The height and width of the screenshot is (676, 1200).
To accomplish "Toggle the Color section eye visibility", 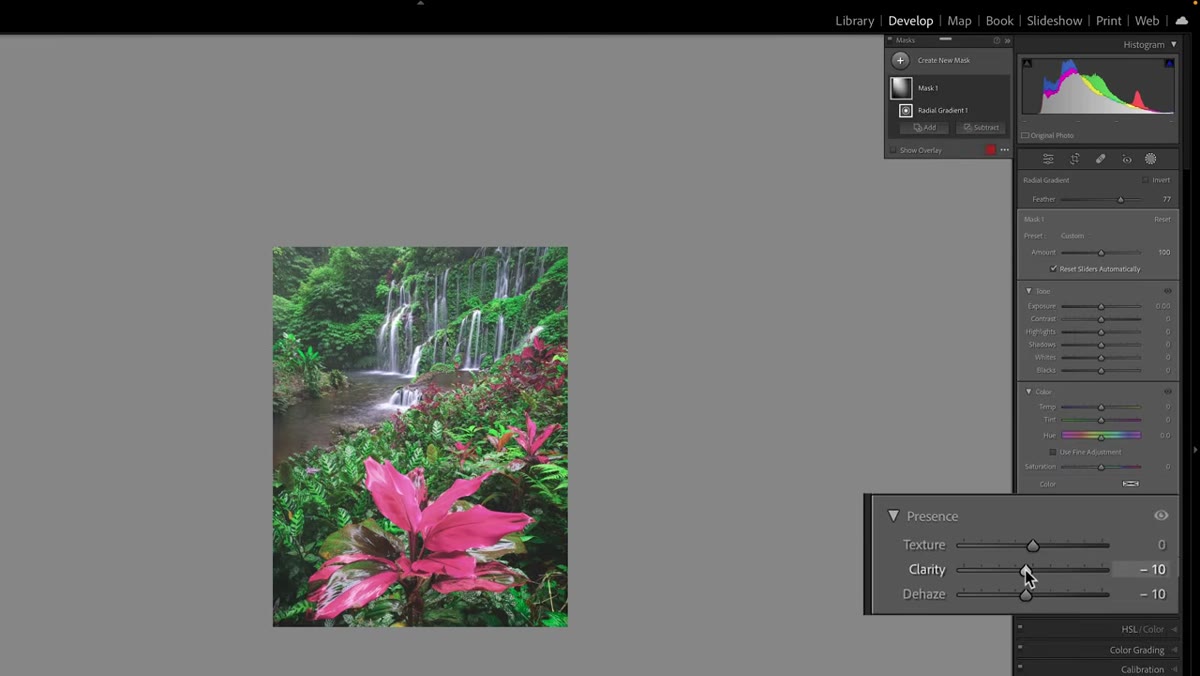I will (1167, 392).
